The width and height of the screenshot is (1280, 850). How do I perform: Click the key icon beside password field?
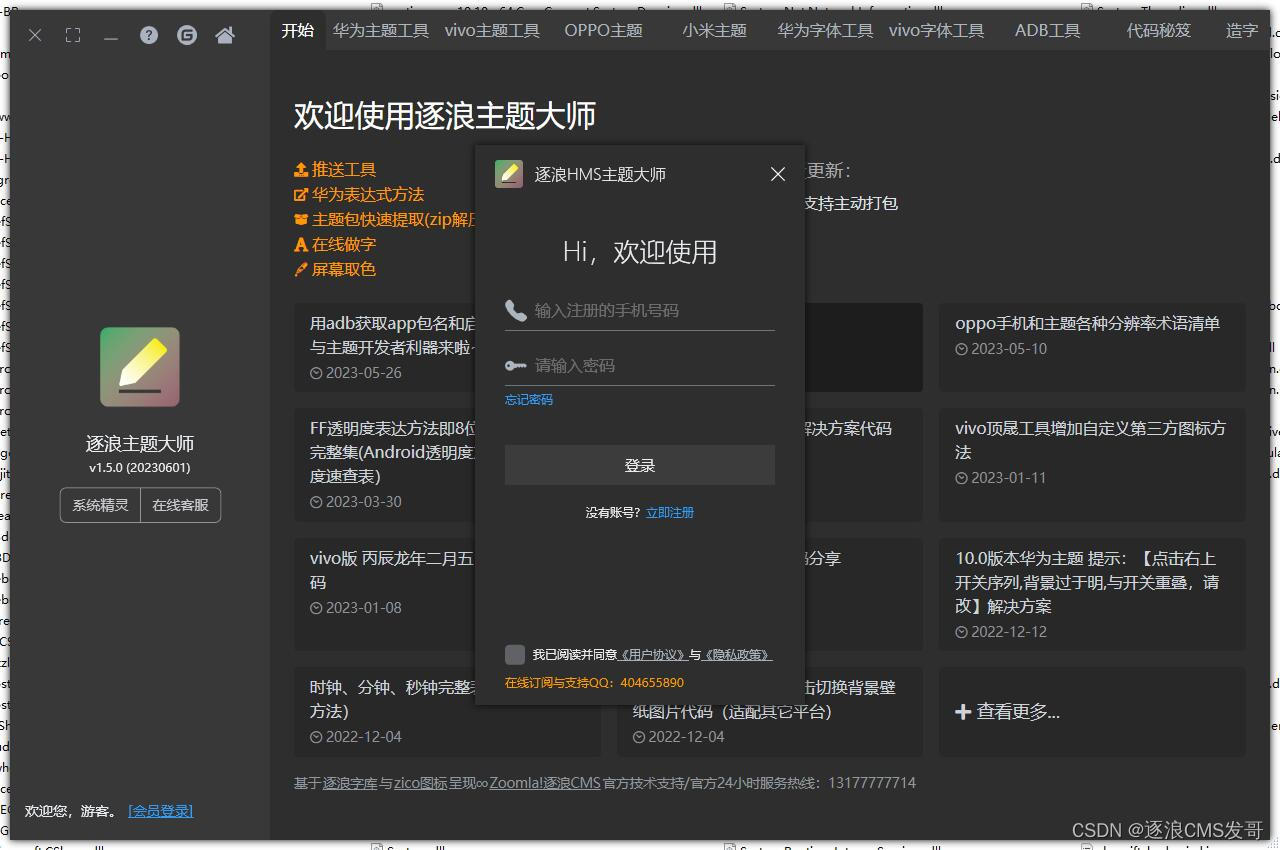click(516, 366)
